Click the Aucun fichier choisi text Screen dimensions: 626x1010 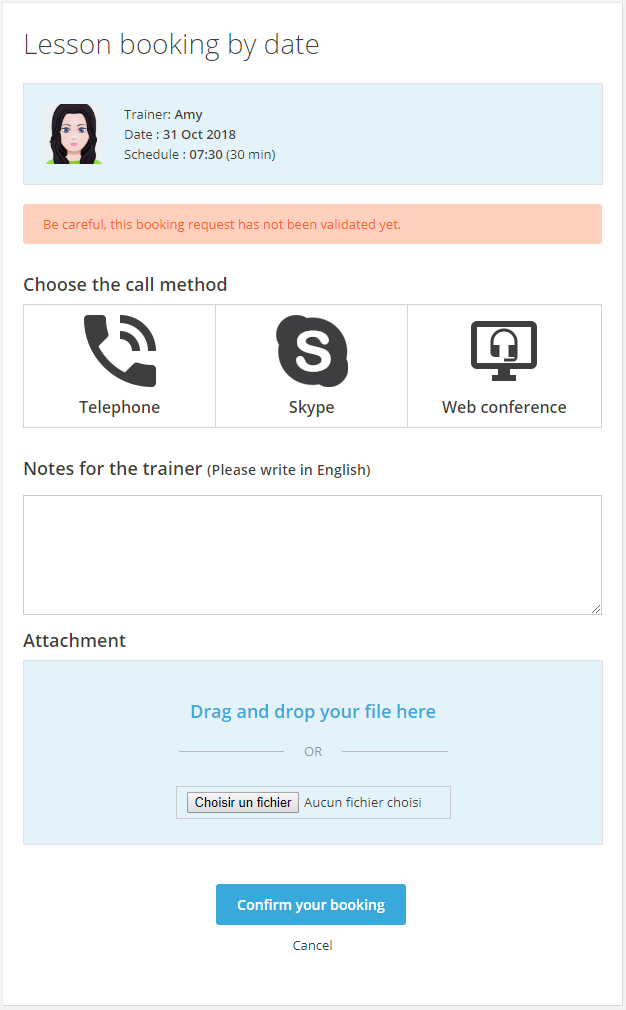tap(363, 803)
